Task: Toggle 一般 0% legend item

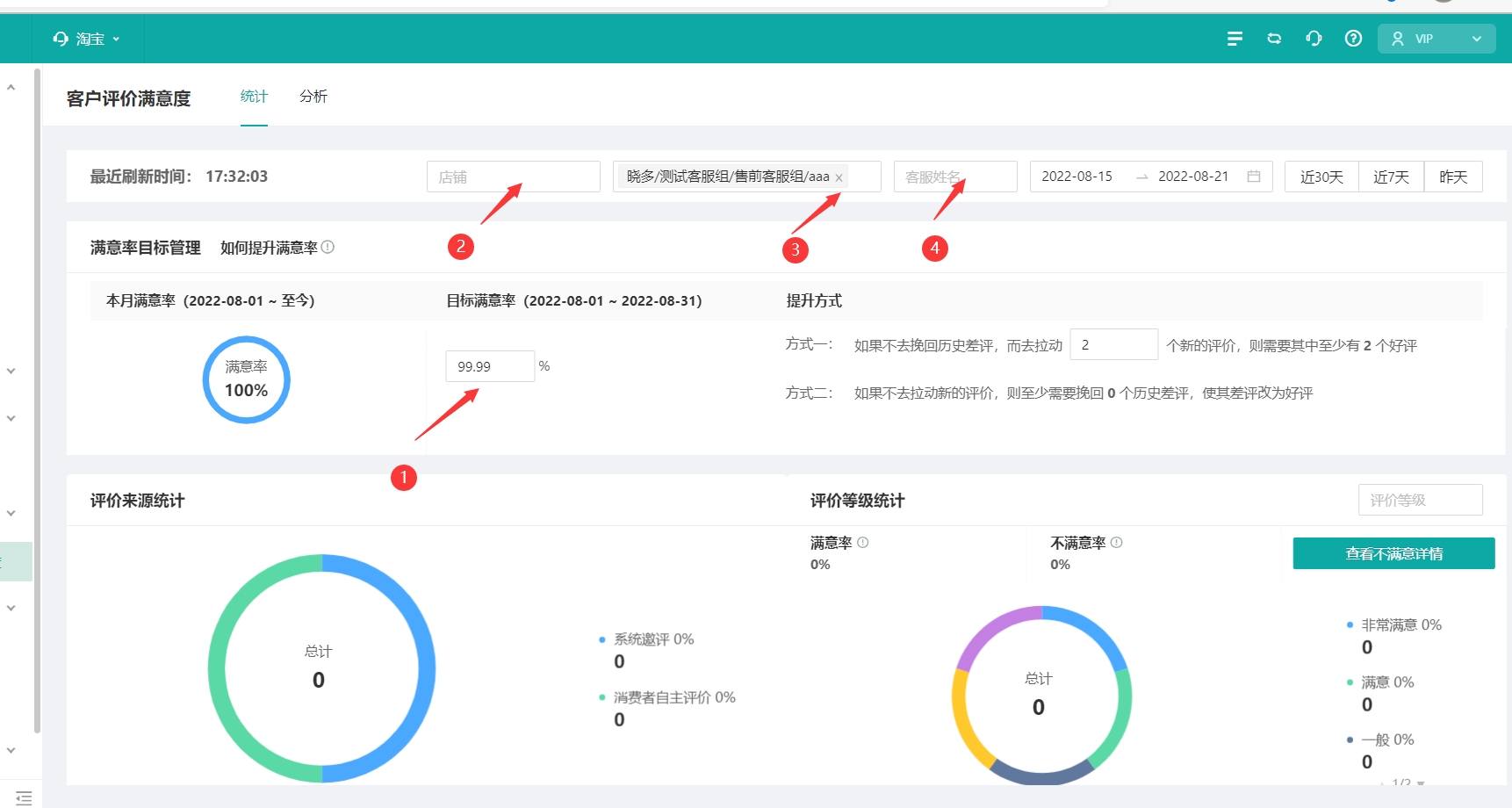Action: (1380, 739)
